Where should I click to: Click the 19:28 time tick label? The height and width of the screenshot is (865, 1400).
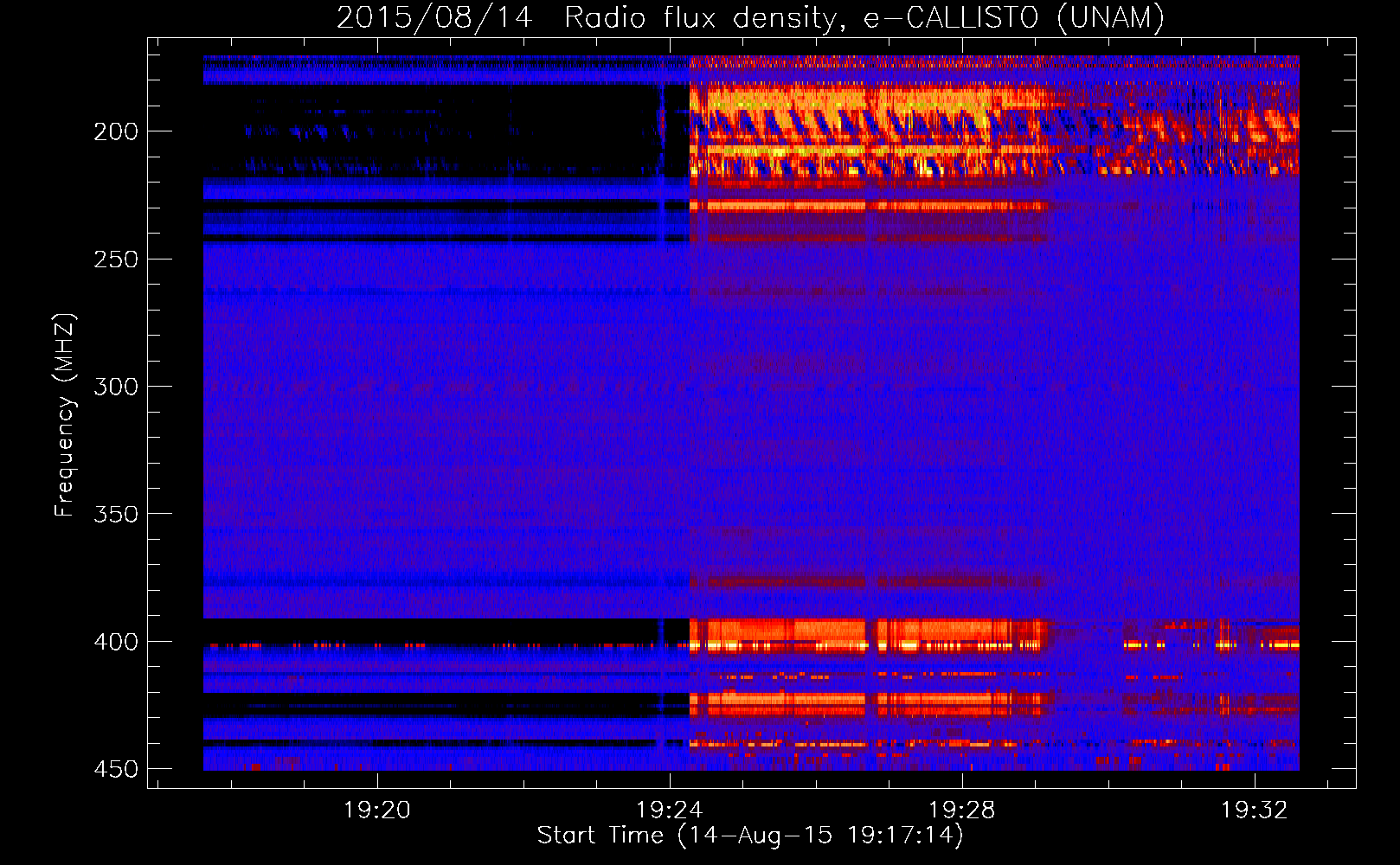(x=962, y=810)
